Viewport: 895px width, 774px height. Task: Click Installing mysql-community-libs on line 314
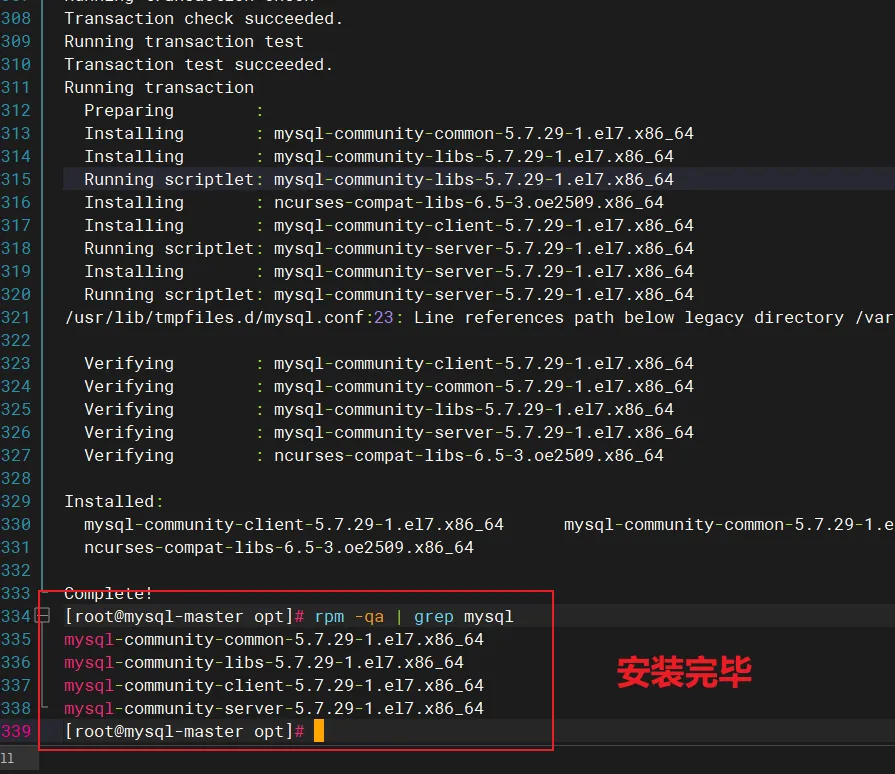379,156
